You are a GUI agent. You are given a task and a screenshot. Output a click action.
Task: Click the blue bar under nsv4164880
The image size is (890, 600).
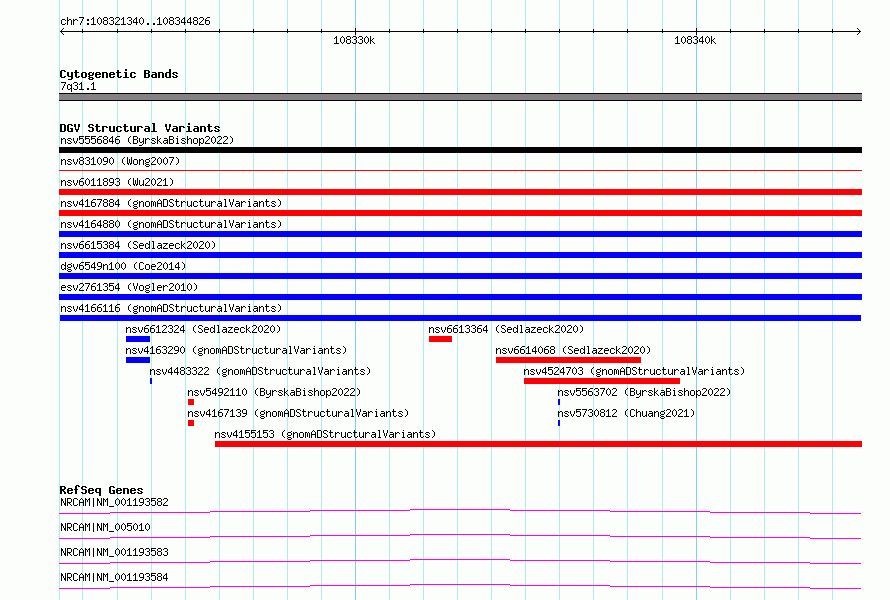[x=460, y=234]
